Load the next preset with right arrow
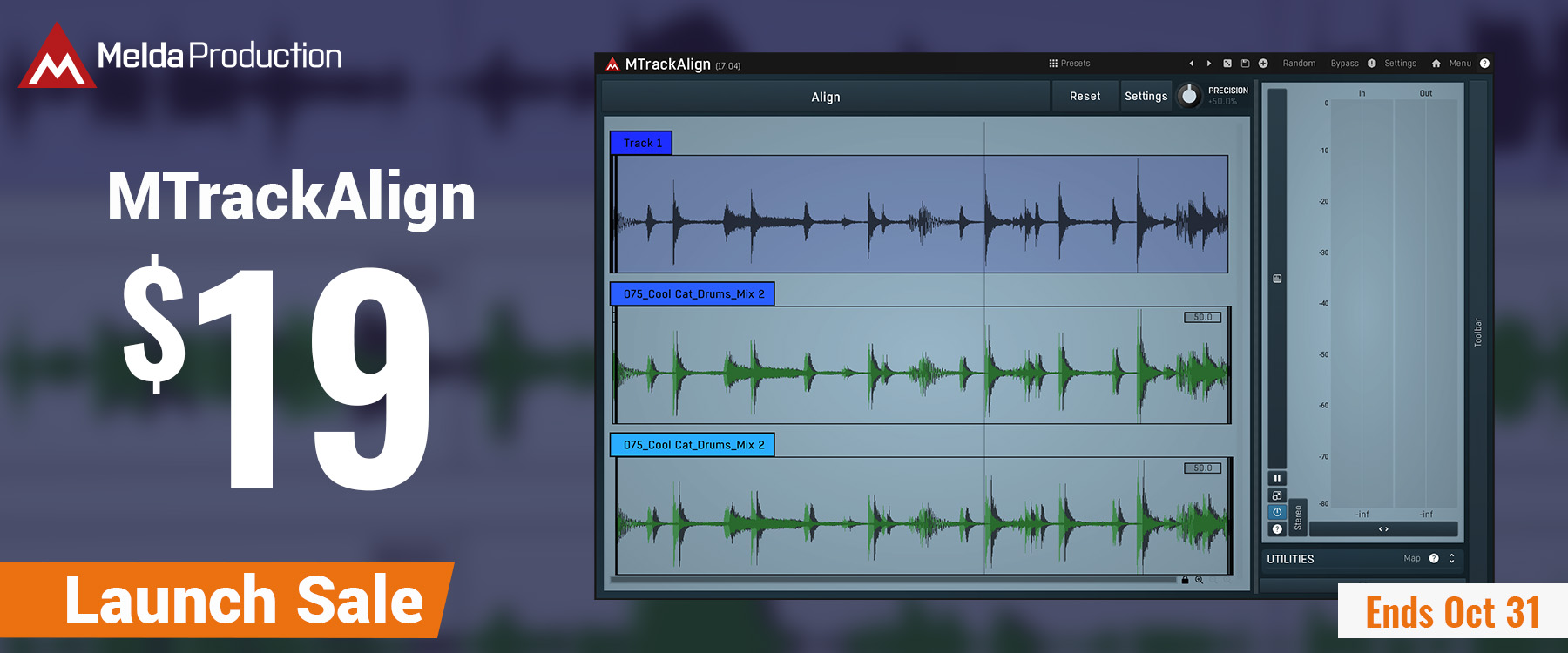This screenshot has width=1568, height=653. click(1209, 64)
